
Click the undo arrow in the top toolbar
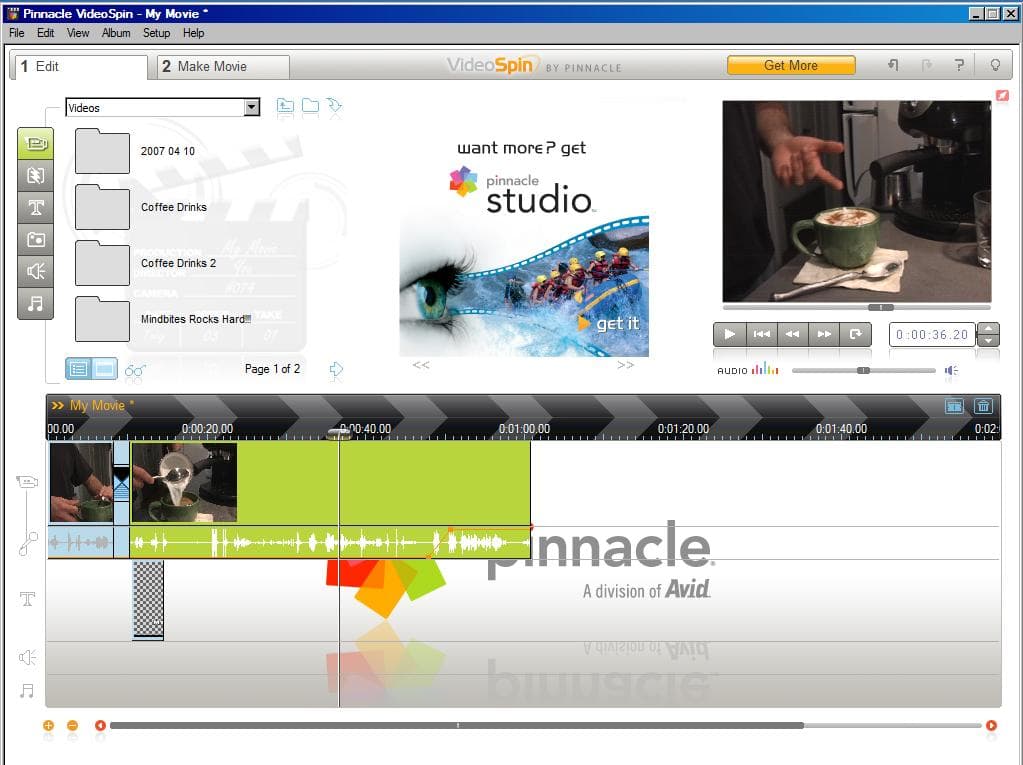pyautogui.click(x=893, y=66)
